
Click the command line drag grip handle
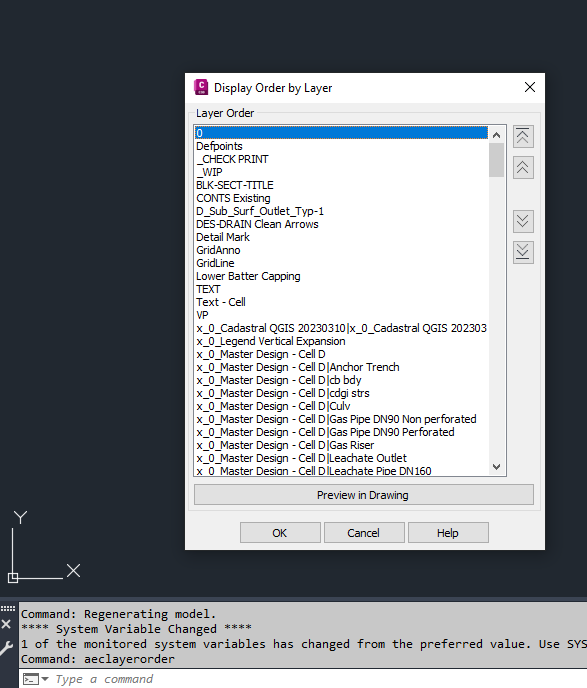coord(8,609)
